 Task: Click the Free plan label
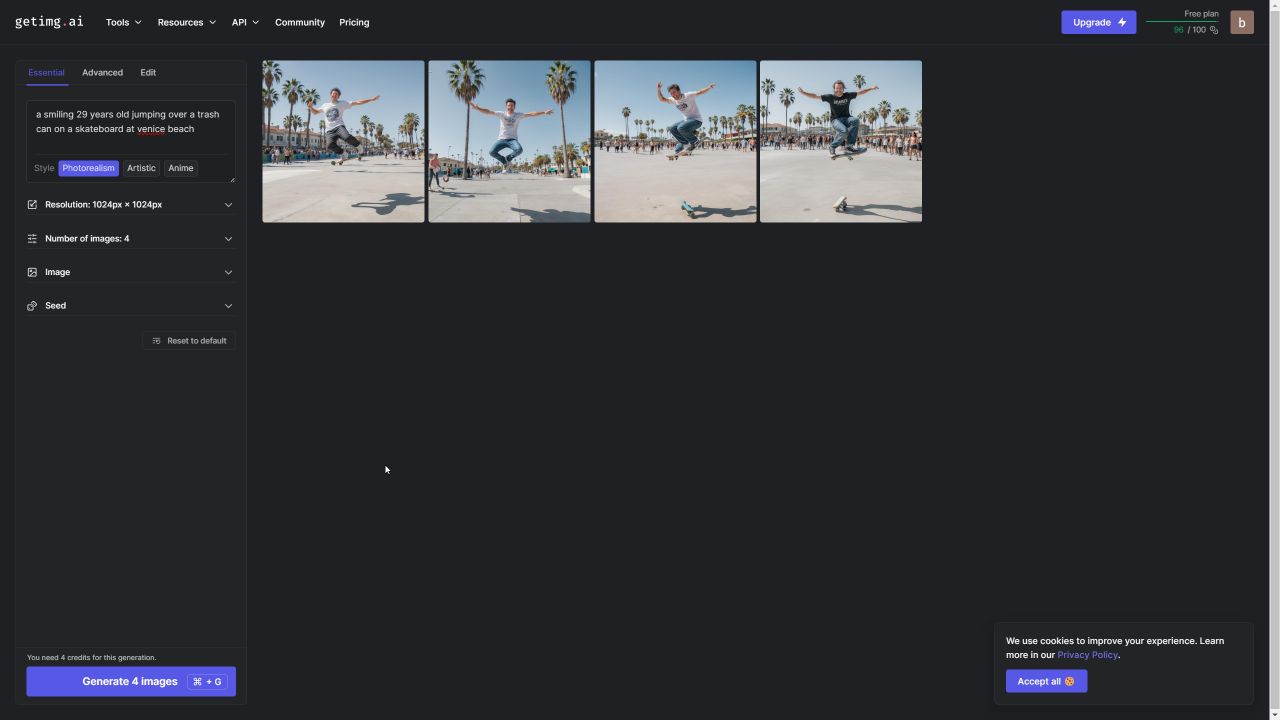(1201, 14)
